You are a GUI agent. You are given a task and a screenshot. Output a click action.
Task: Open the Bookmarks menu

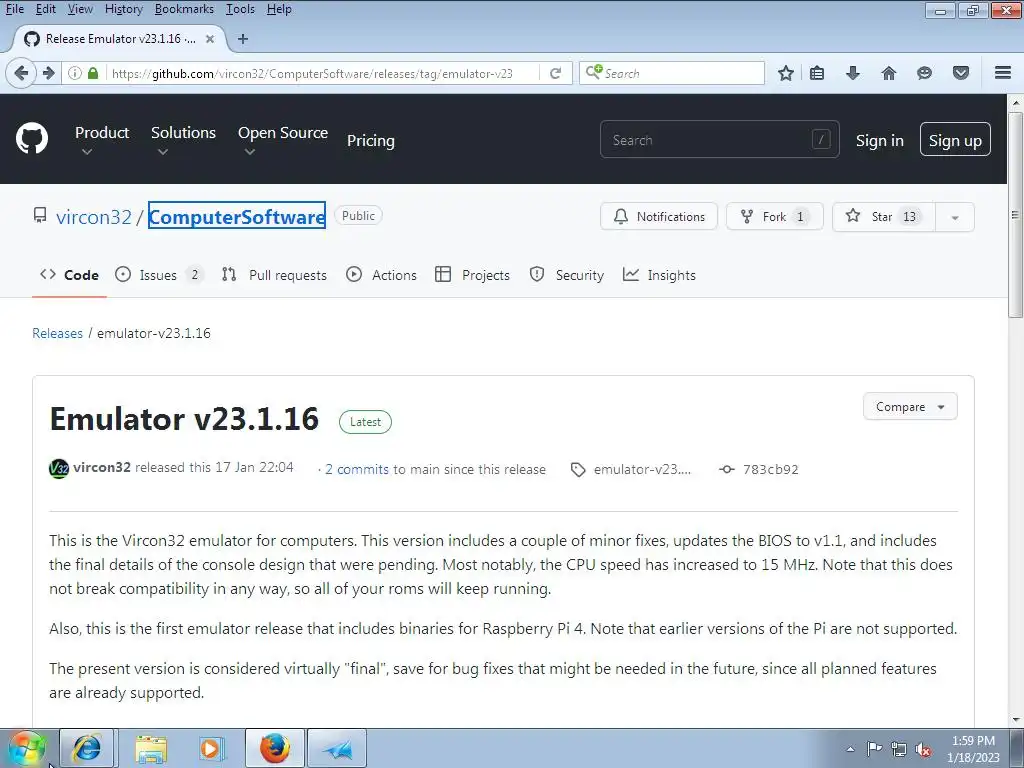click(x=184, y=9)
